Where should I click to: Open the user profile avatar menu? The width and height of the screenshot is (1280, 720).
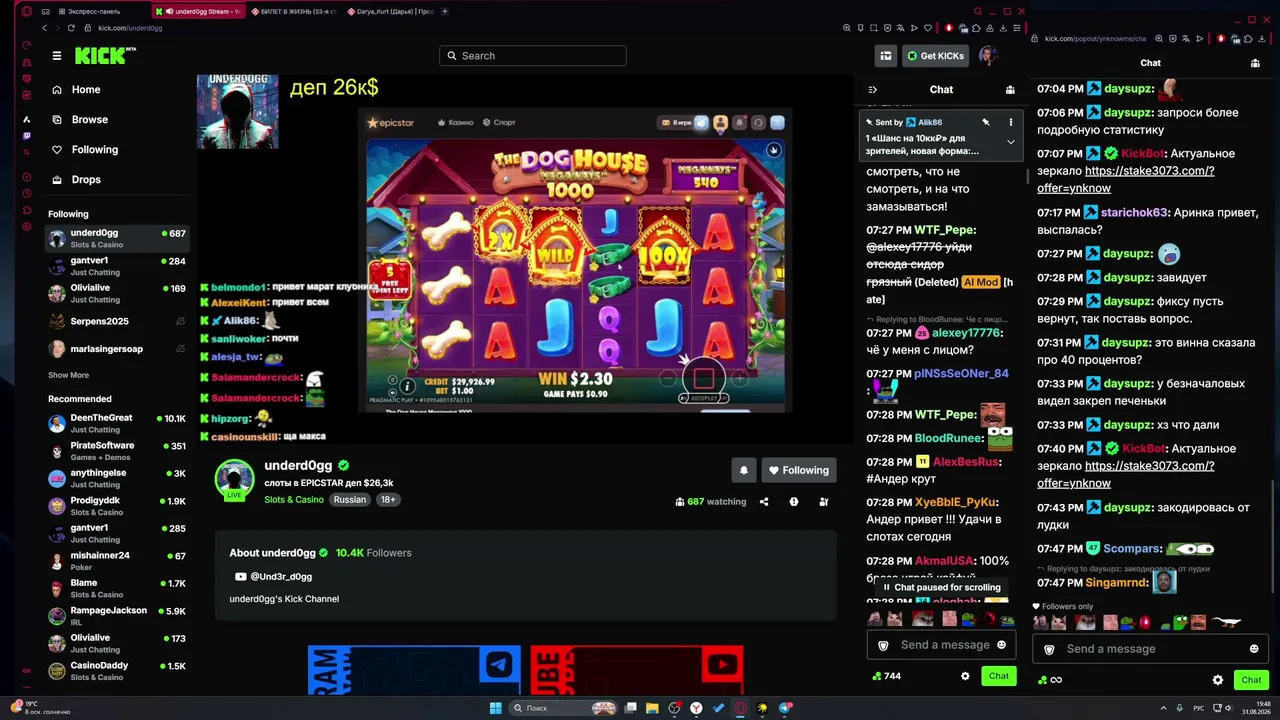988,55
